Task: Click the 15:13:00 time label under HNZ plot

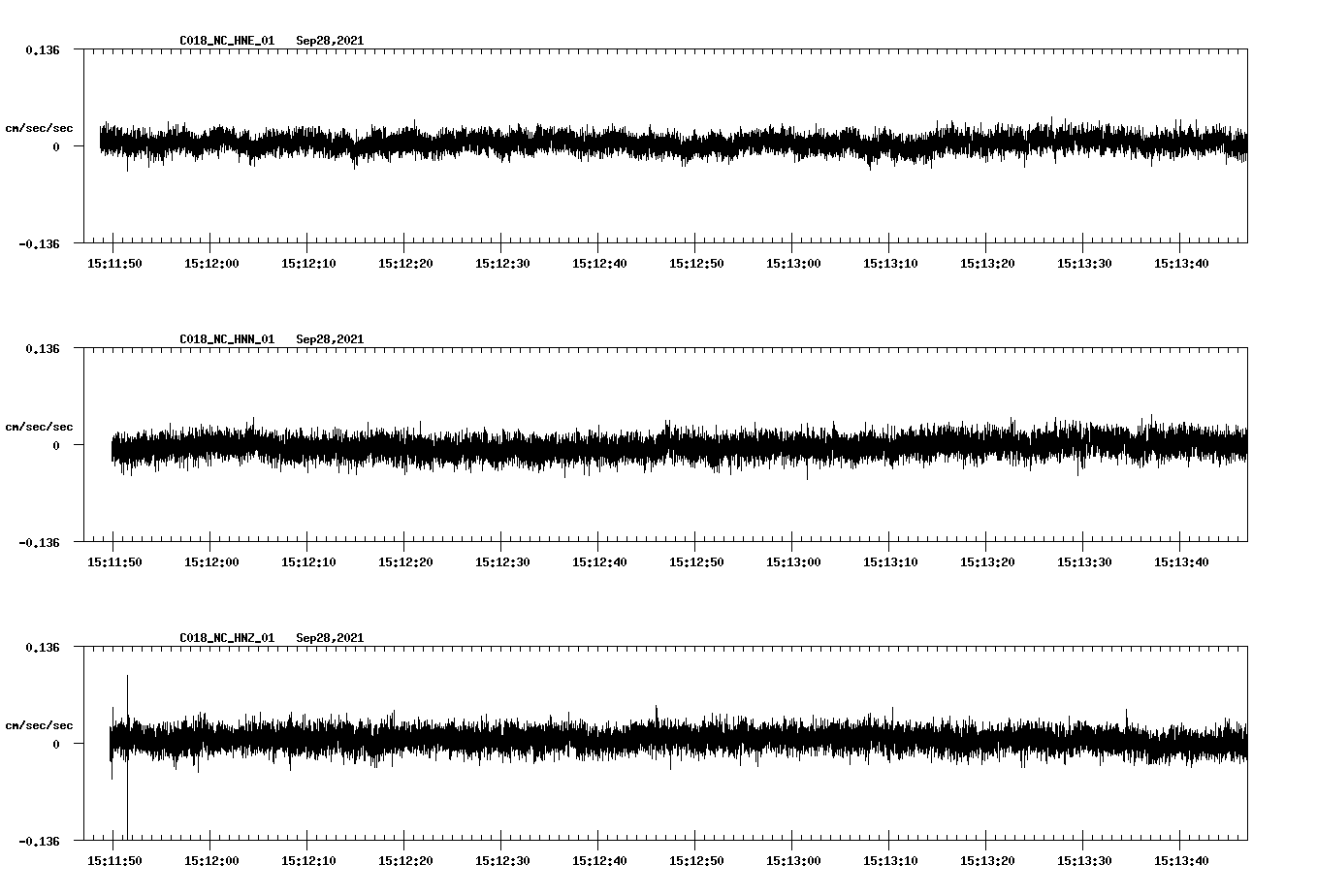Action: click(793, 861)
